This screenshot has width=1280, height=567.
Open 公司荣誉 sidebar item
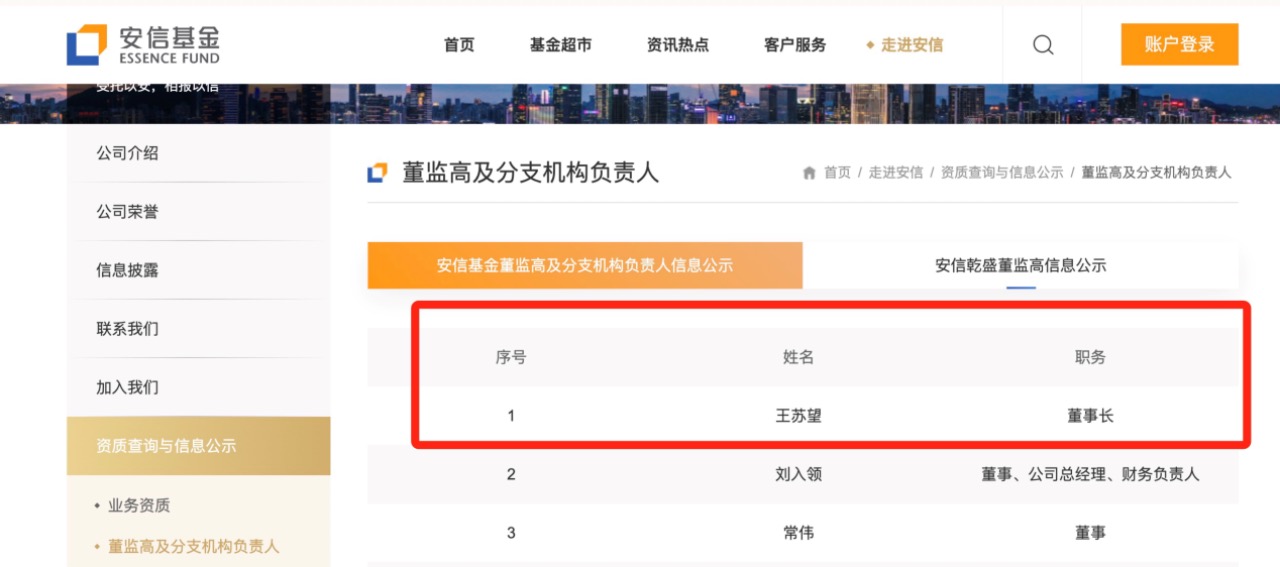(x=127, y=212)
